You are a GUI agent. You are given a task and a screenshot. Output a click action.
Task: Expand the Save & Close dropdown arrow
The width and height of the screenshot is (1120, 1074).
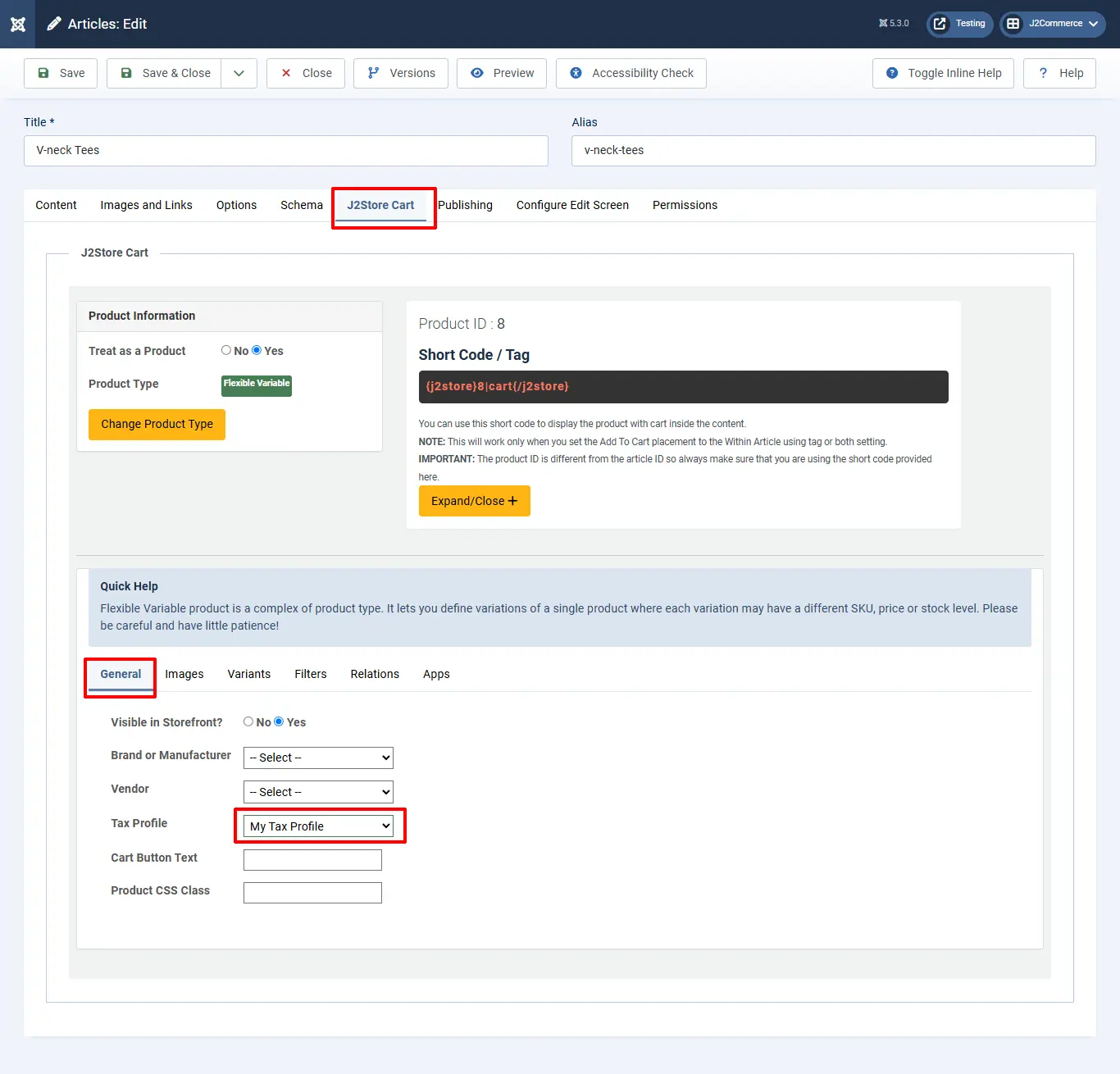pos(239,73)
